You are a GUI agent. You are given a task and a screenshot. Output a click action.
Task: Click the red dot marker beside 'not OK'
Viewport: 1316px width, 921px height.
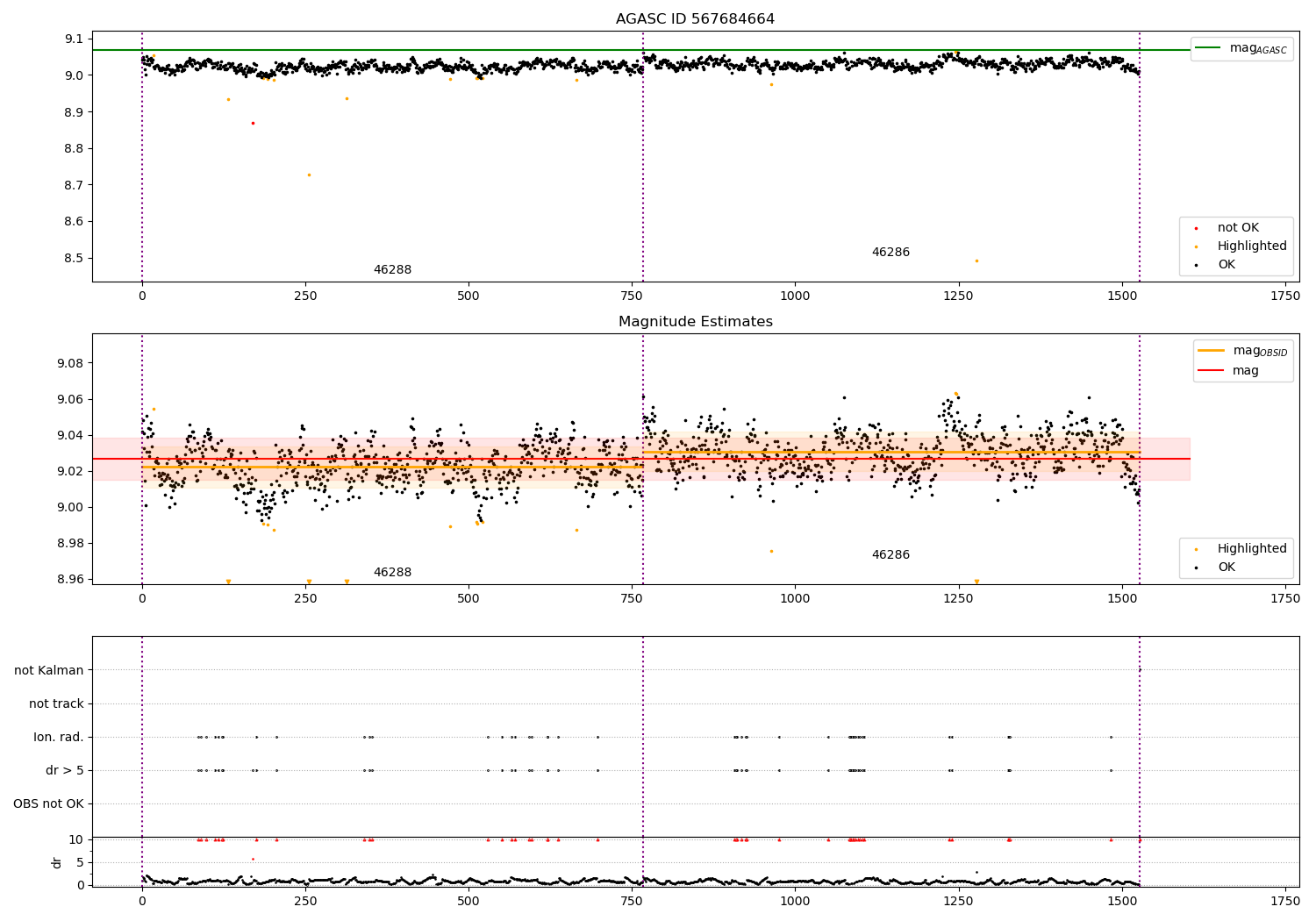coord(1196,228)
